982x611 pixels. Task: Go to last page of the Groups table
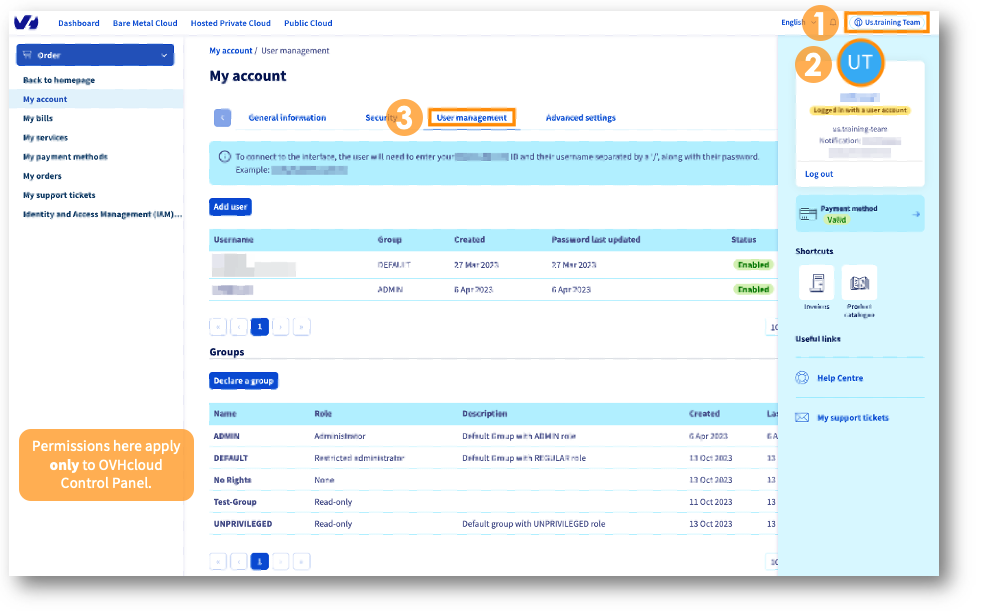301,562
